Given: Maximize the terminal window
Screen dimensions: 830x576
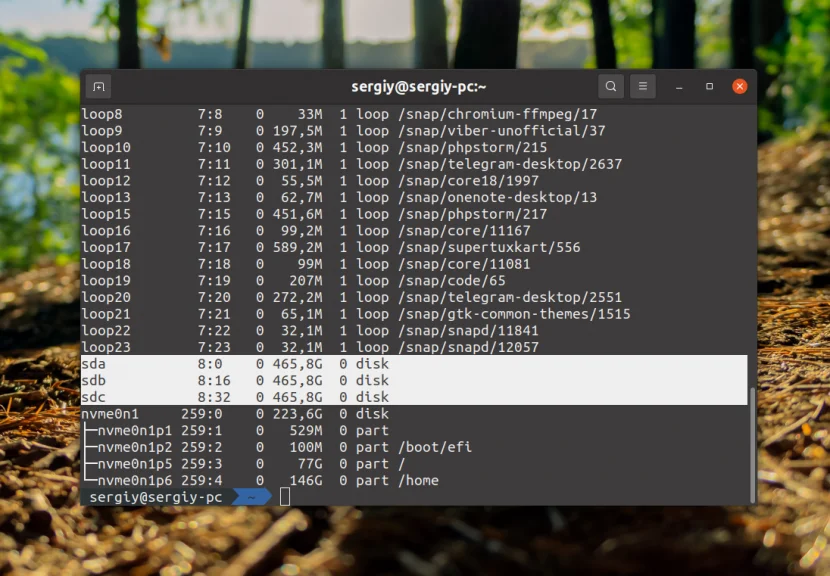Looking at the screenshot, I should [710, 87].
